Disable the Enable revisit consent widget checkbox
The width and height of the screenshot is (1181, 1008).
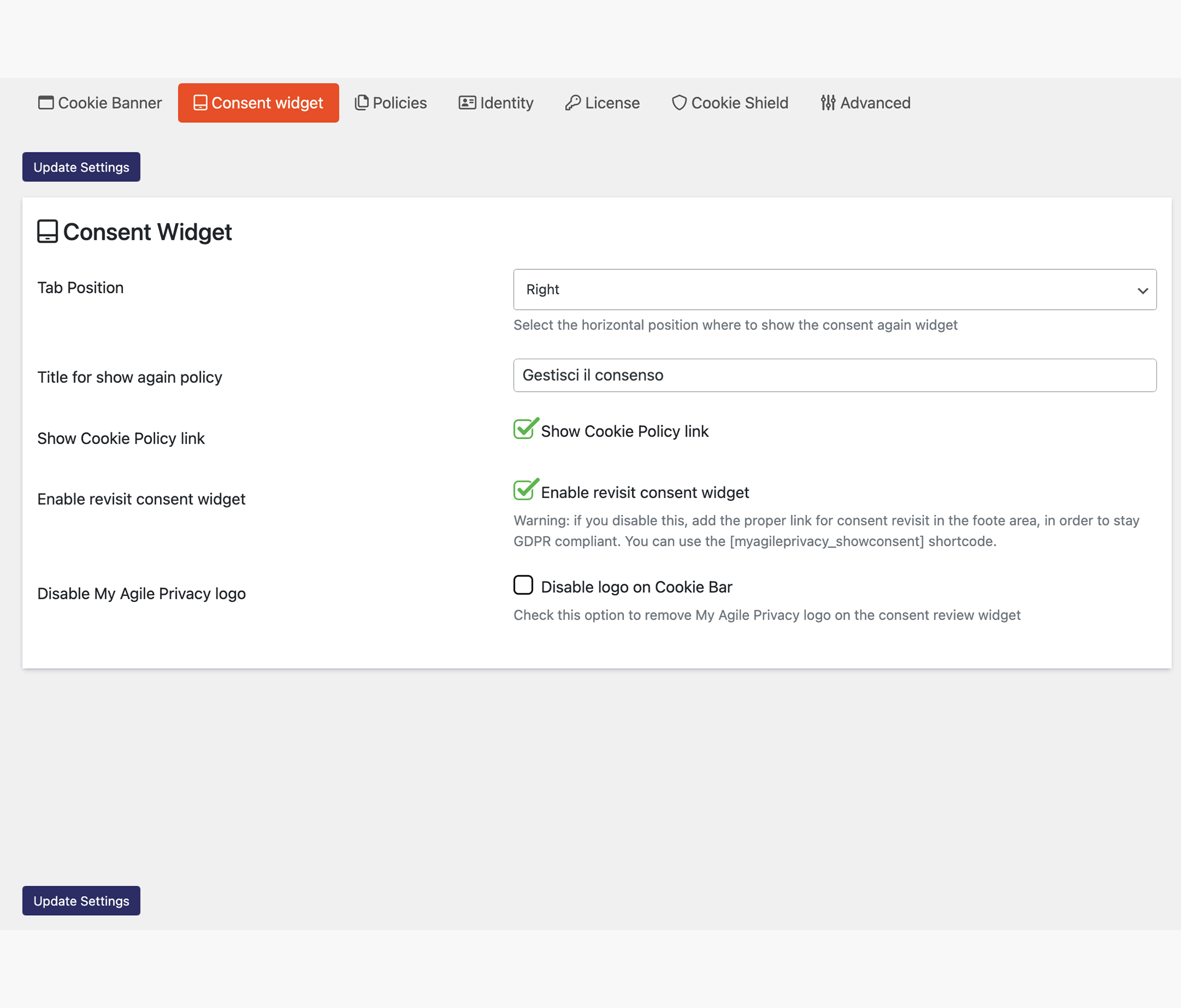[524, 490]
